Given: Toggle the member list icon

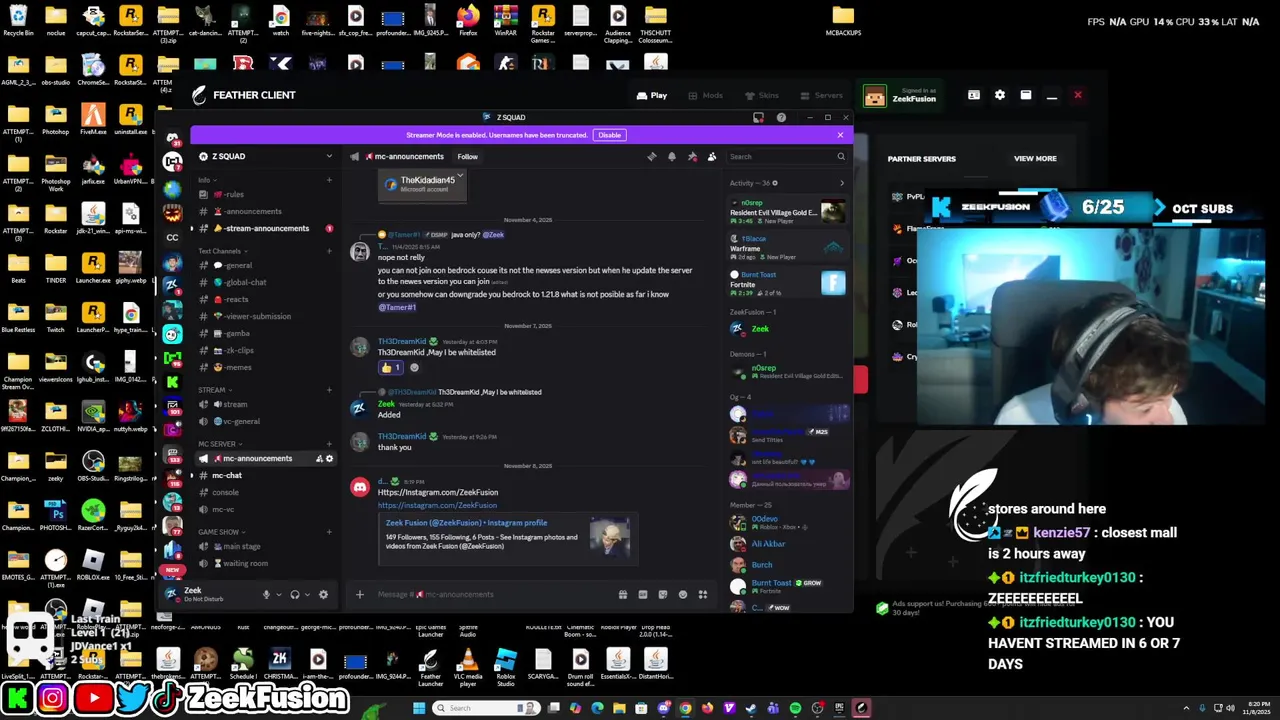Looking at the screenshot, I should (x=712, y=157).
